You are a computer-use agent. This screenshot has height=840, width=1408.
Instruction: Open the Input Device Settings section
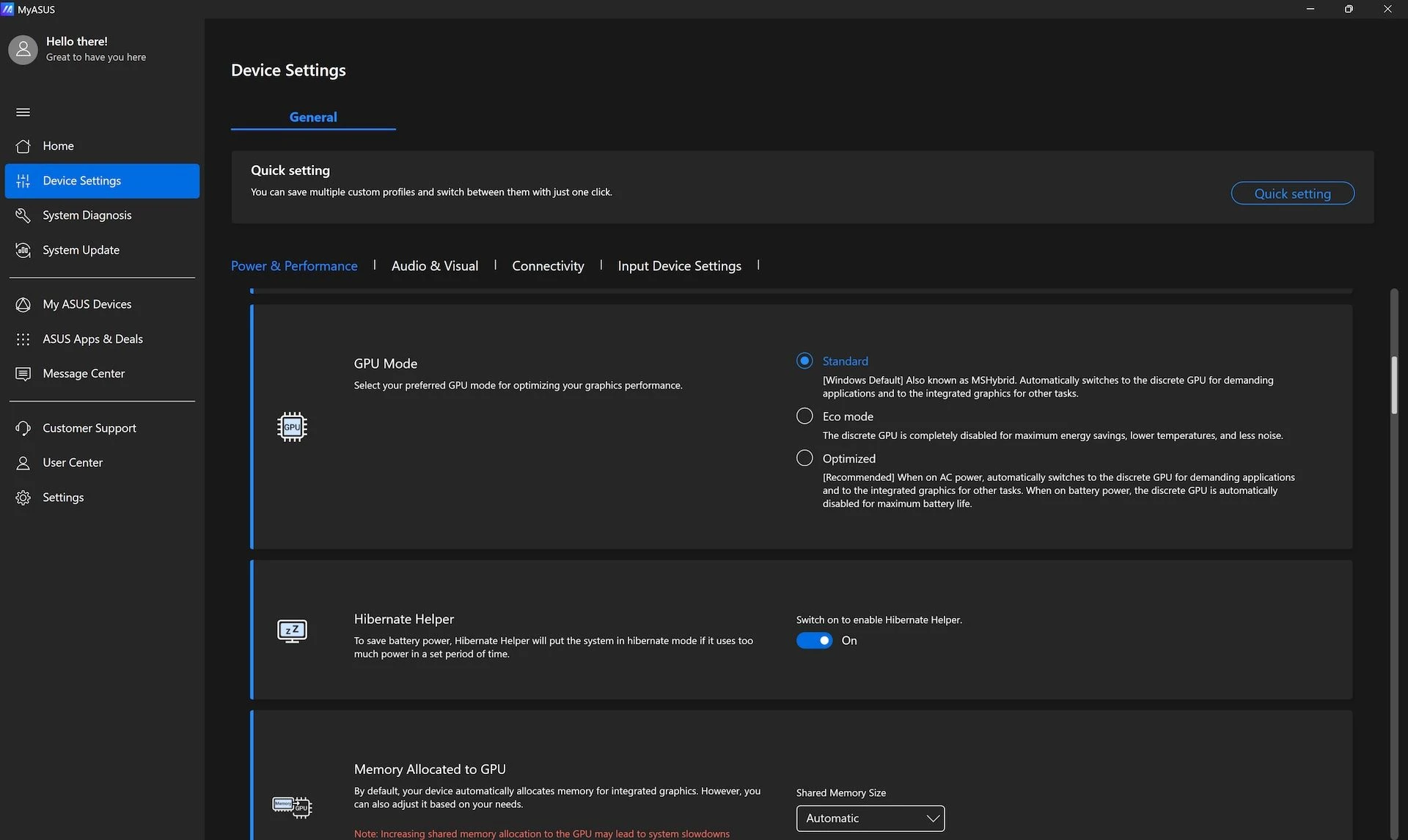click(679, 265)
